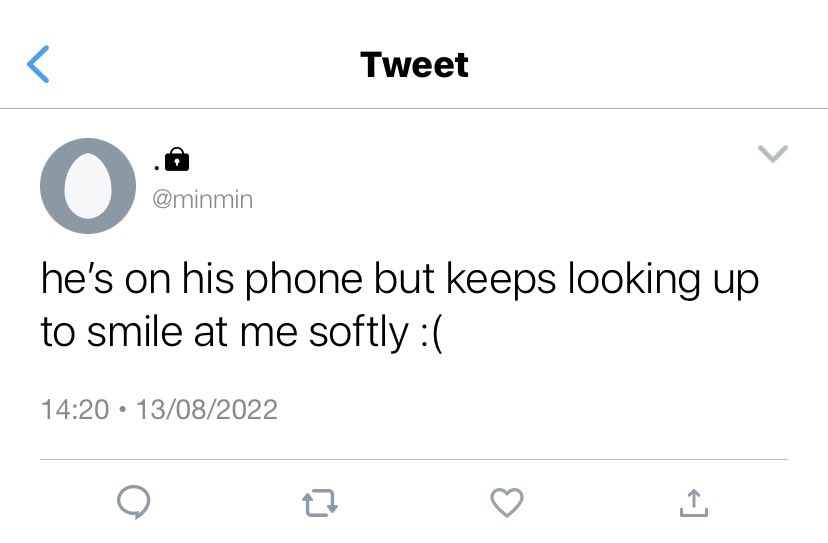Retweet this tweet from @minmin
This screenshot has height=543, width=828.
pos(320,503)
